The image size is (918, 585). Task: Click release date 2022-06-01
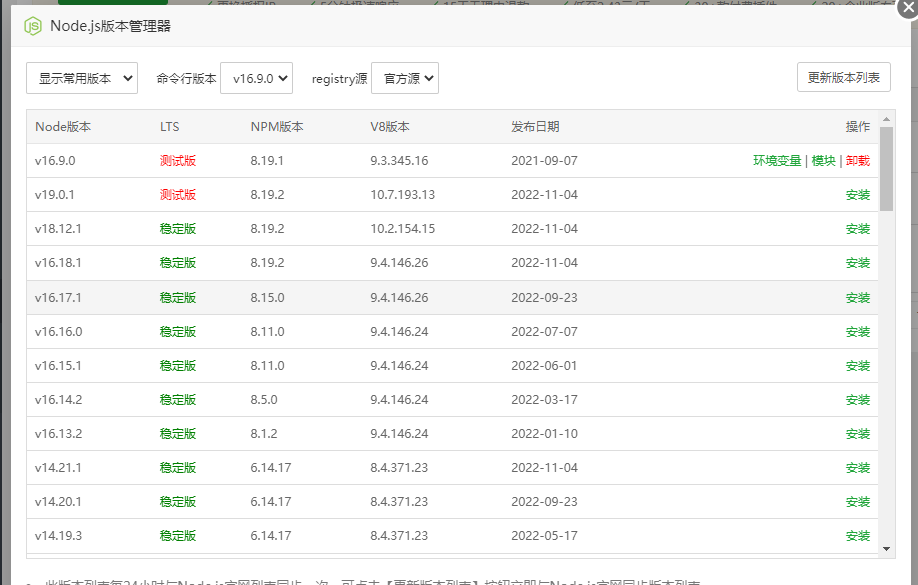(544, 365)
